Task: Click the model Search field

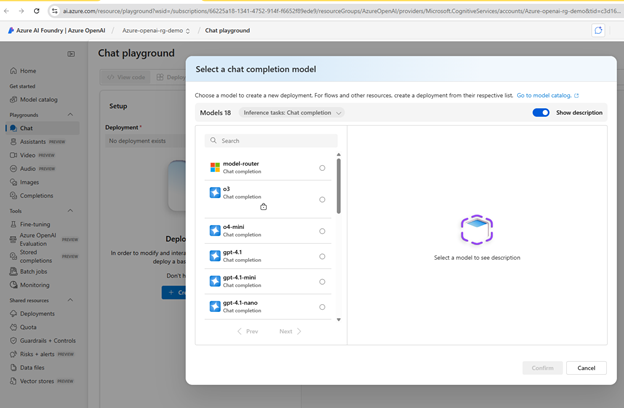Action: click(271, 141)
